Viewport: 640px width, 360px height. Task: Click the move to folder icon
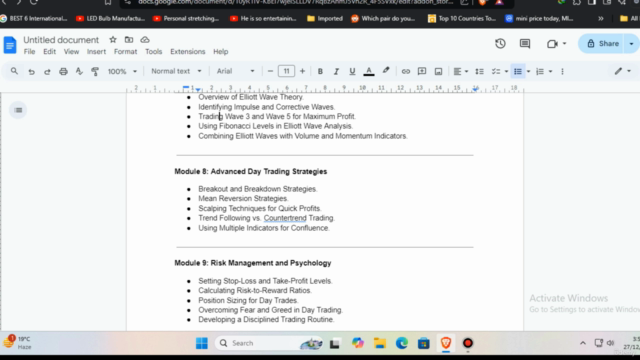129,40
